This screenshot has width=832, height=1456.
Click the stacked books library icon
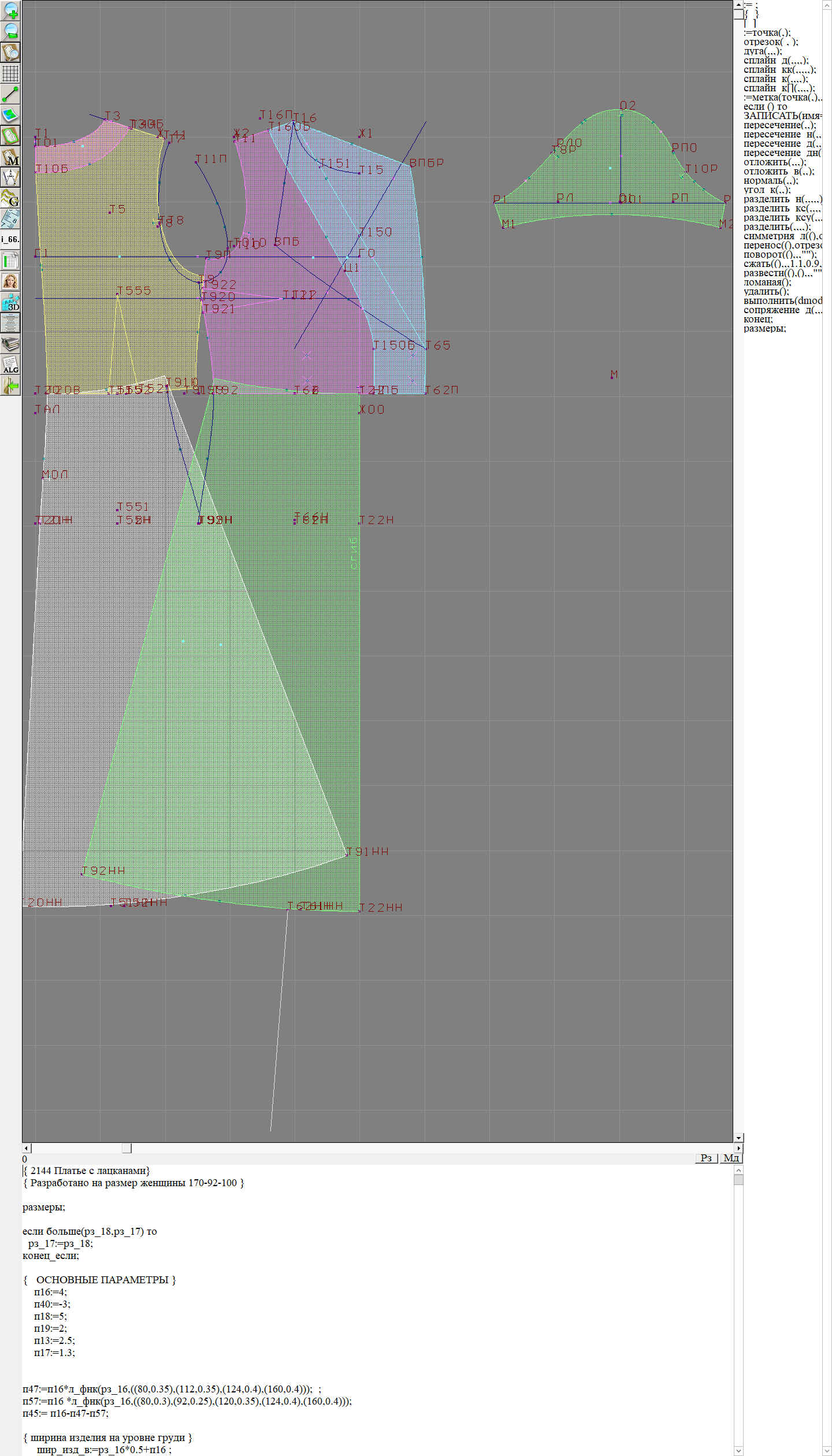click(x=10, y=344)
